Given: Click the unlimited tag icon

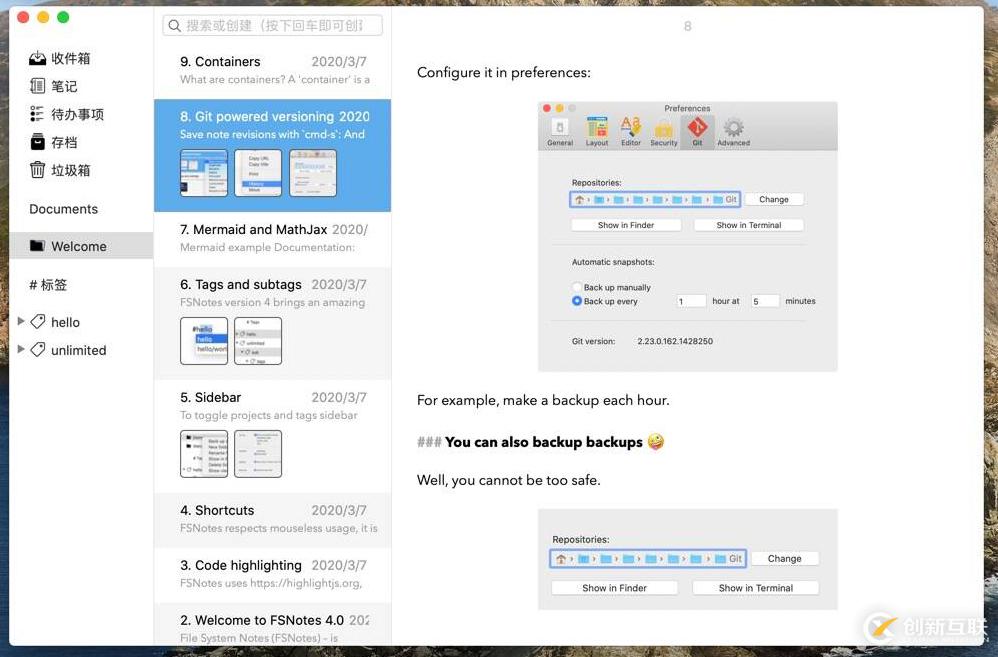Looking at the screenshot, I should click(38, 350).
